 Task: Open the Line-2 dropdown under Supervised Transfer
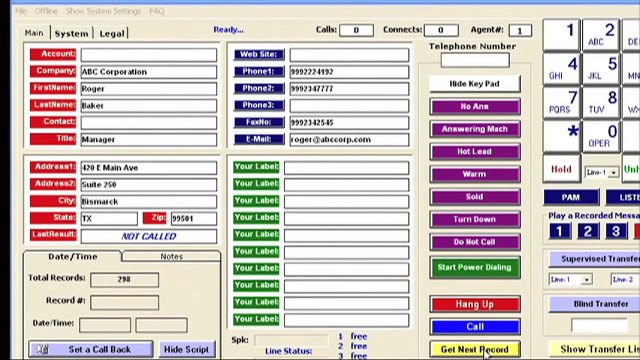click(x=625, y=280)
